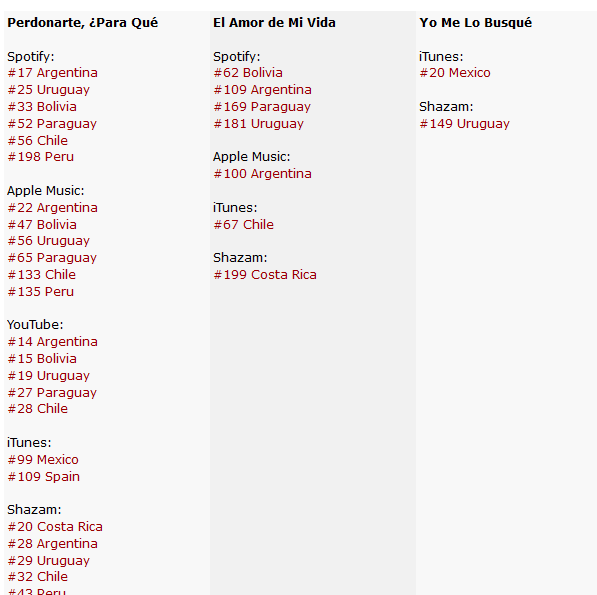Select the #199 Costa Rica Shazam link
The image size is (597, 595).
pyautogui.click(x=265, y=275)
